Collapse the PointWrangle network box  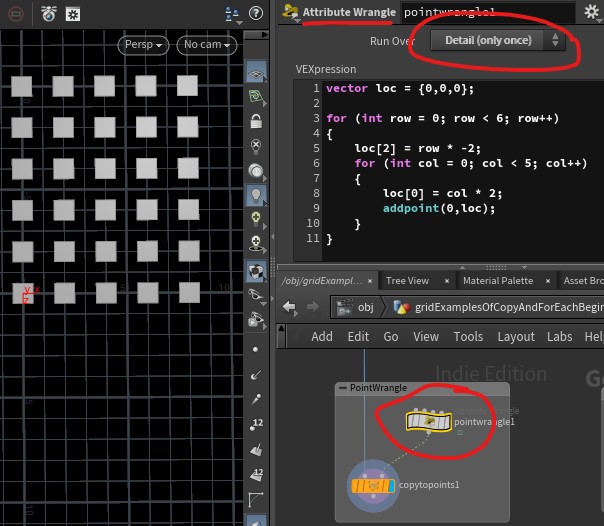tap(342, 388)
